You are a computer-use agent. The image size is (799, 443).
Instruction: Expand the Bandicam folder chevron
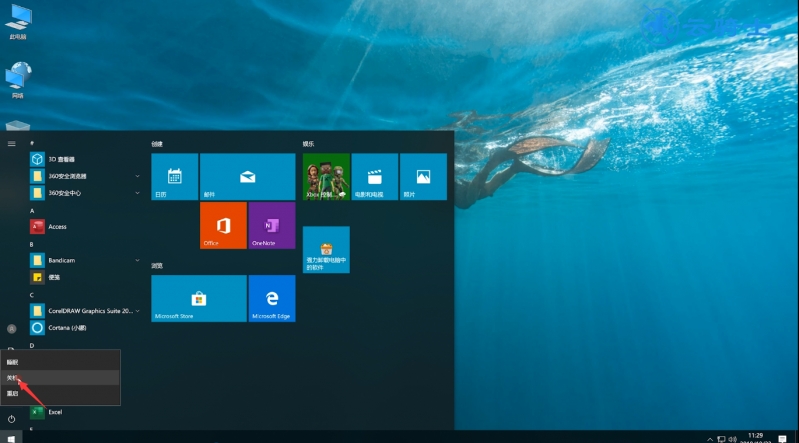tap(137, 260)
